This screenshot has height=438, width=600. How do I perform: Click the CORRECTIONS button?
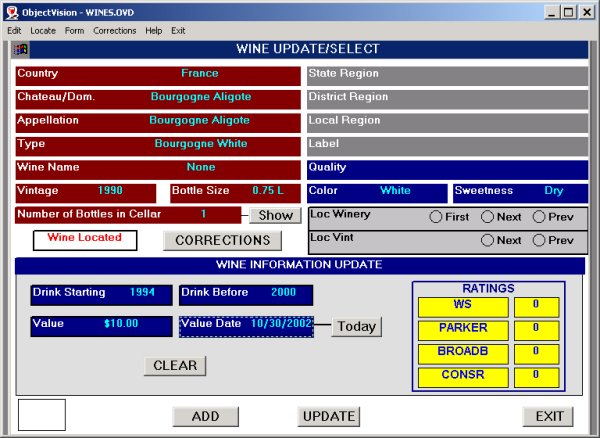pos(222,241)
